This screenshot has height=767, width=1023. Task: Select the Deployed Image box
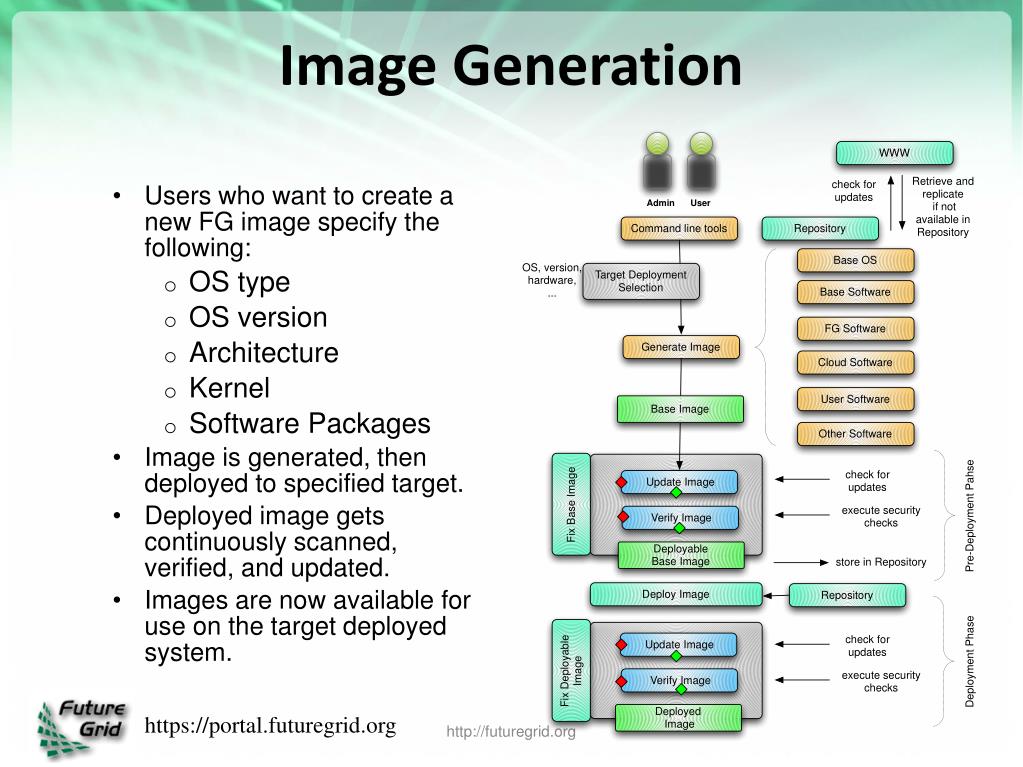click(679, 718)
